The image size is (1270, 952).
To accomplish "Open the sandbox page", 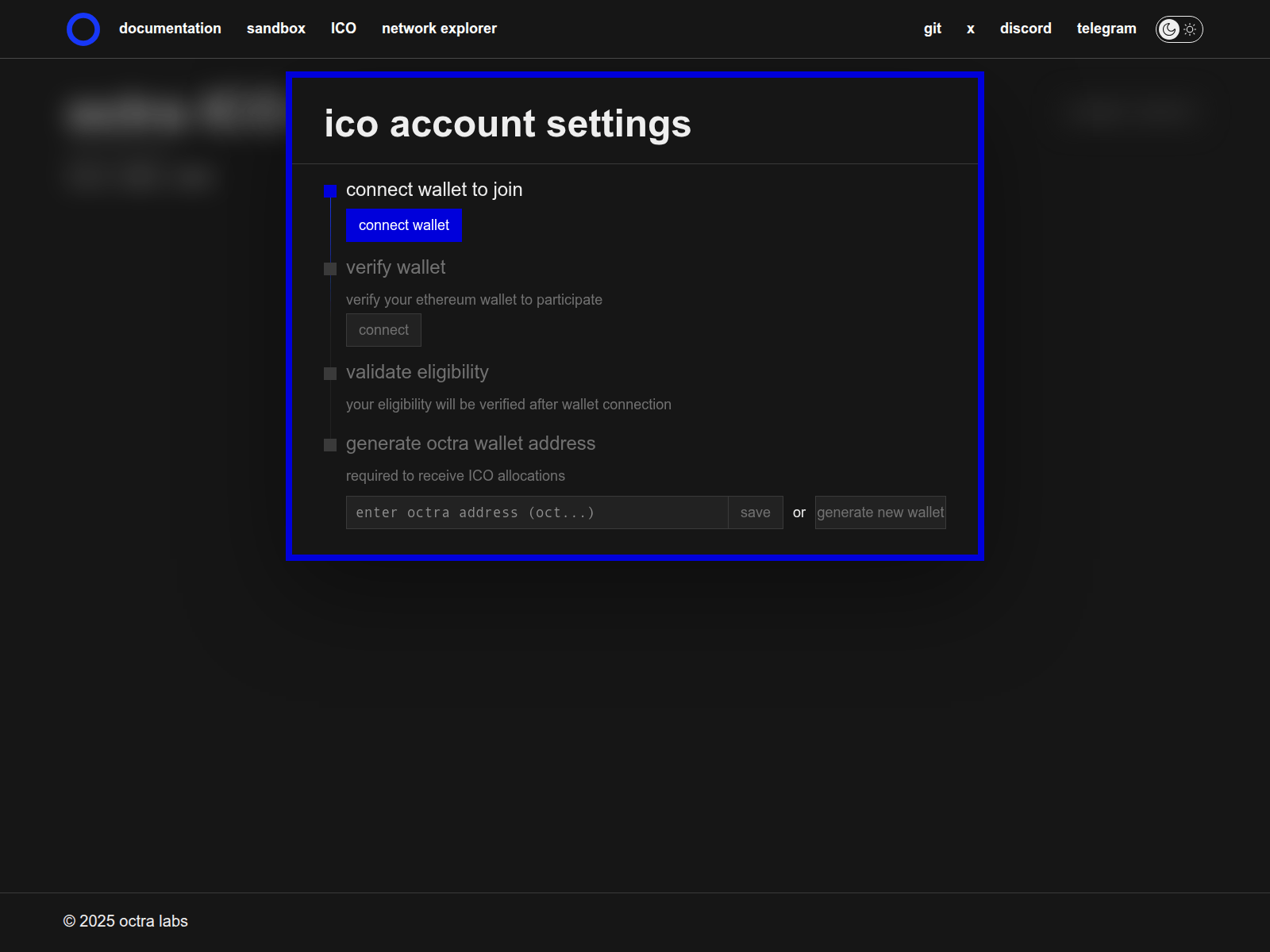I will [x=275, y=29].
